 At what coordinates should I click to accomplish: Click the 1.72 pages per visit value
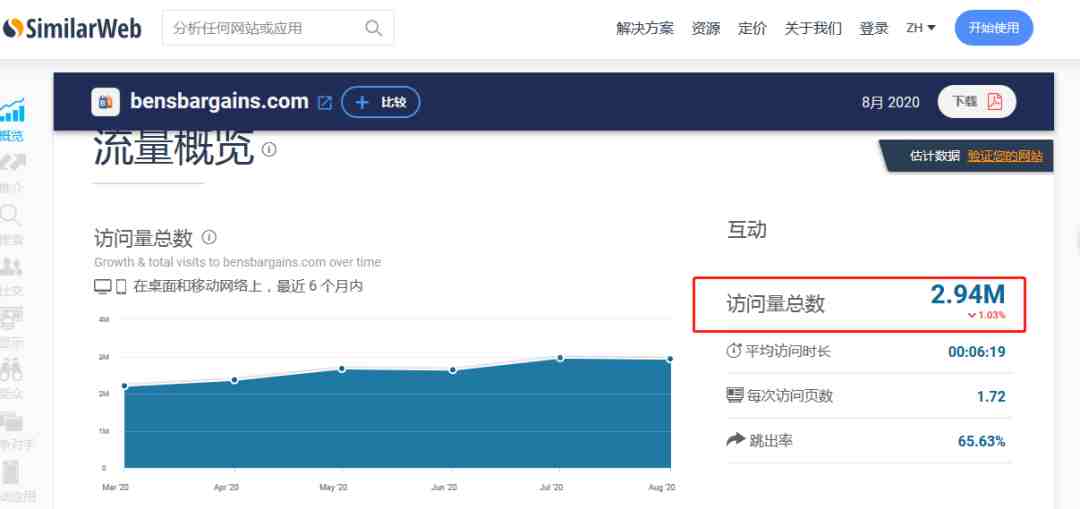point(991,397)
